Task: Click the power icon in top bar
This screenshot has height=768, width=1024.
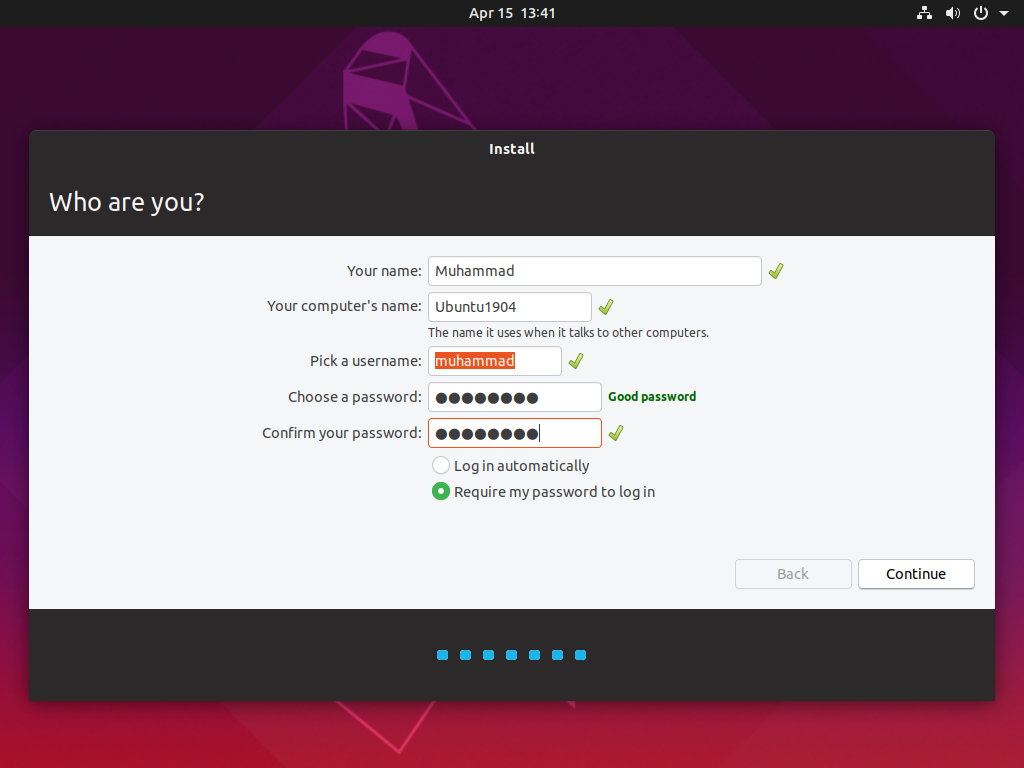Action: tap(981, 13)
